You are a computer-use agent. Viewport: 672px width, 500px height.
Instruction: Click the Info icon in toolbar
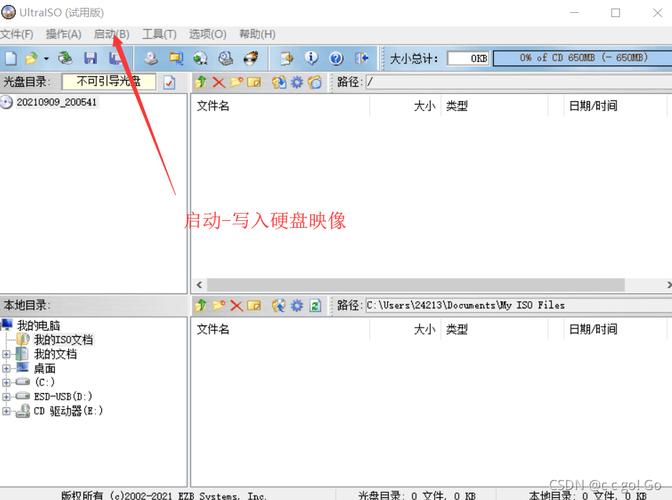pos(311,59)
